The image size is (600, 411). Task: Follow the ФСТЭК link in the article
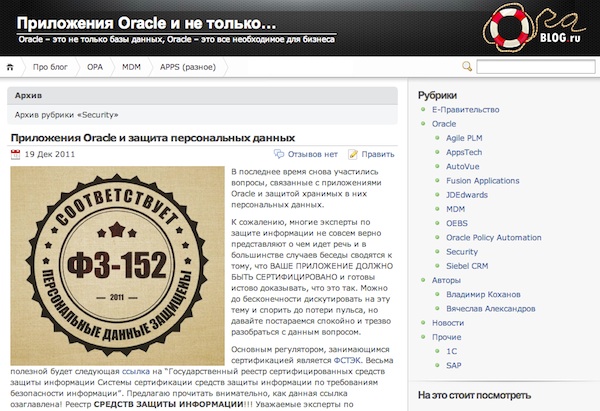point(347,360)
